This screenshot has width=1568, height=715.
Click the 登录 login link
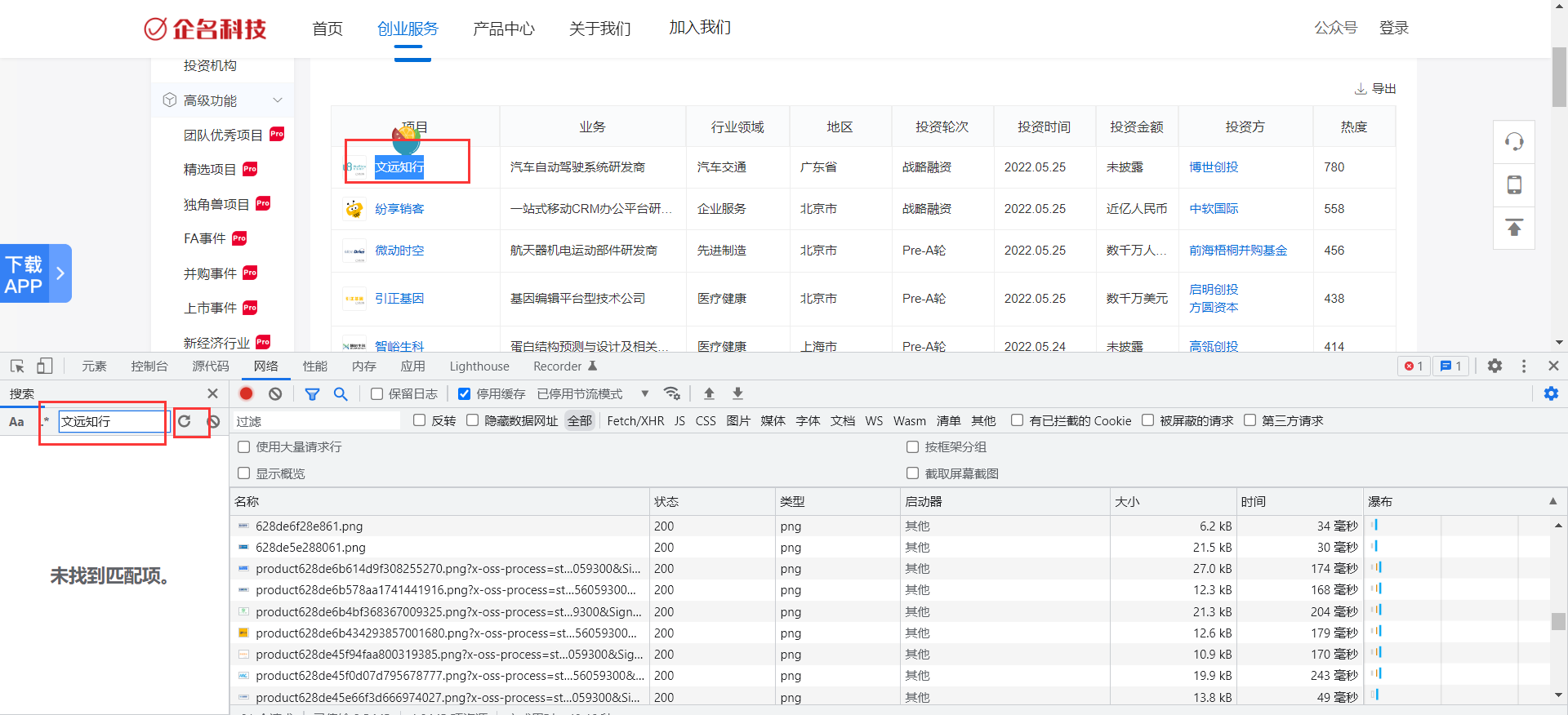(x=1394, y=28)
